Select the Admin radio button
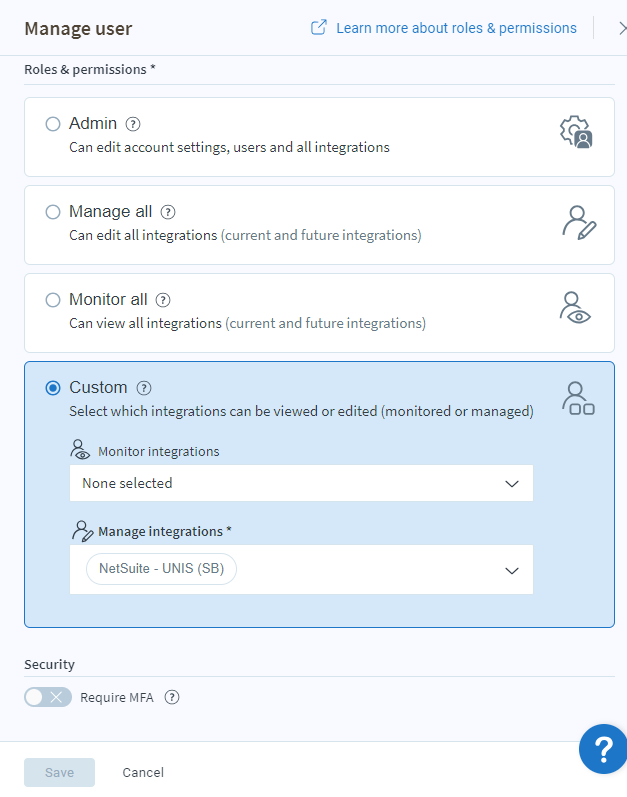627x797 pixels. (x=53, y=124)
